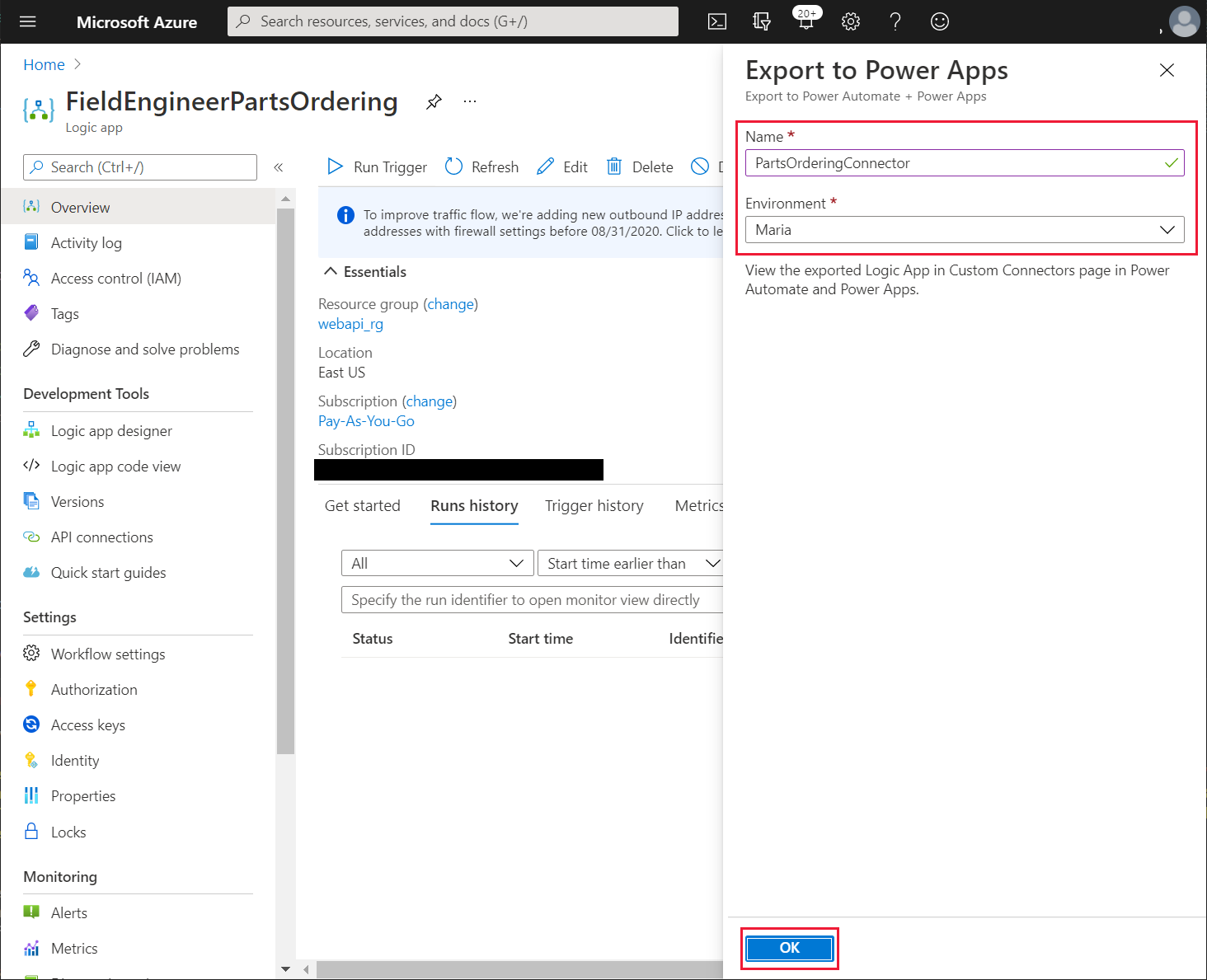Open the Activity log
This screenshot has width=1207, height=980.
[x=87, y=242]
